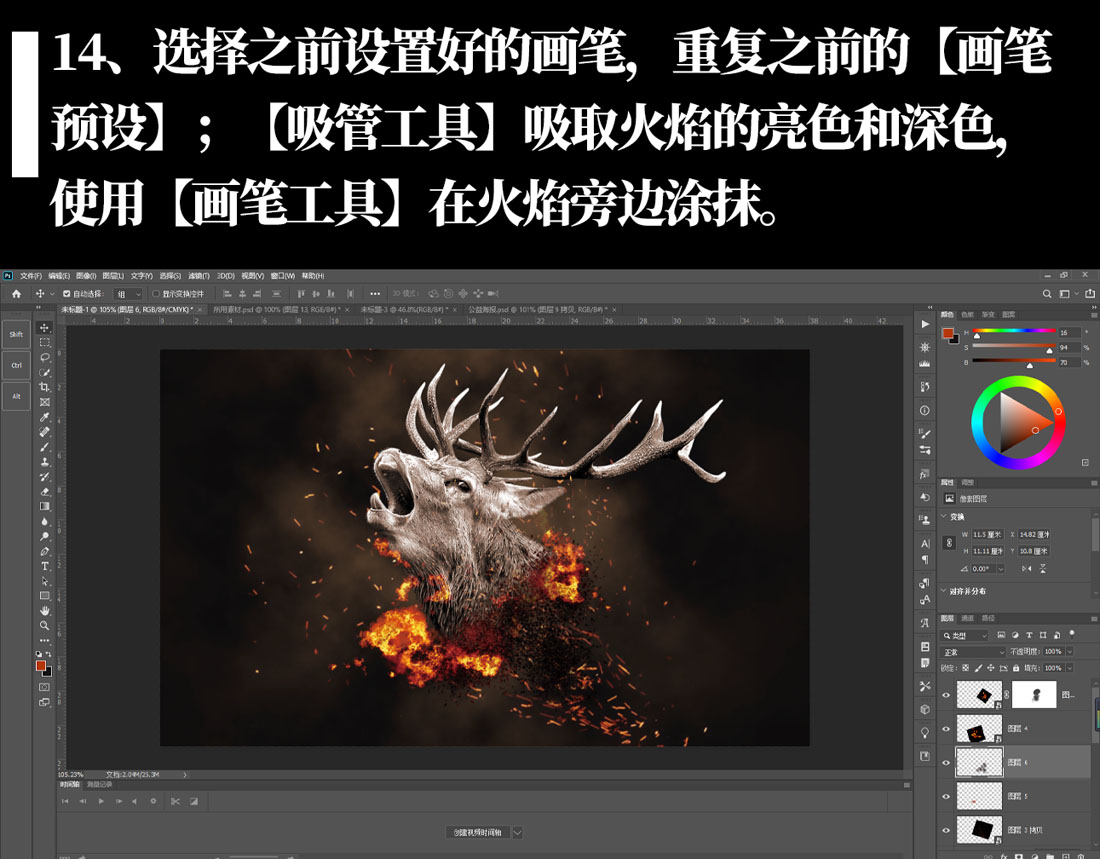Image resolution: width=1100 pixels, height=859 pixels.
Task: Toggle lock transparent pixels icon
Action: click(x=965, y=668)
